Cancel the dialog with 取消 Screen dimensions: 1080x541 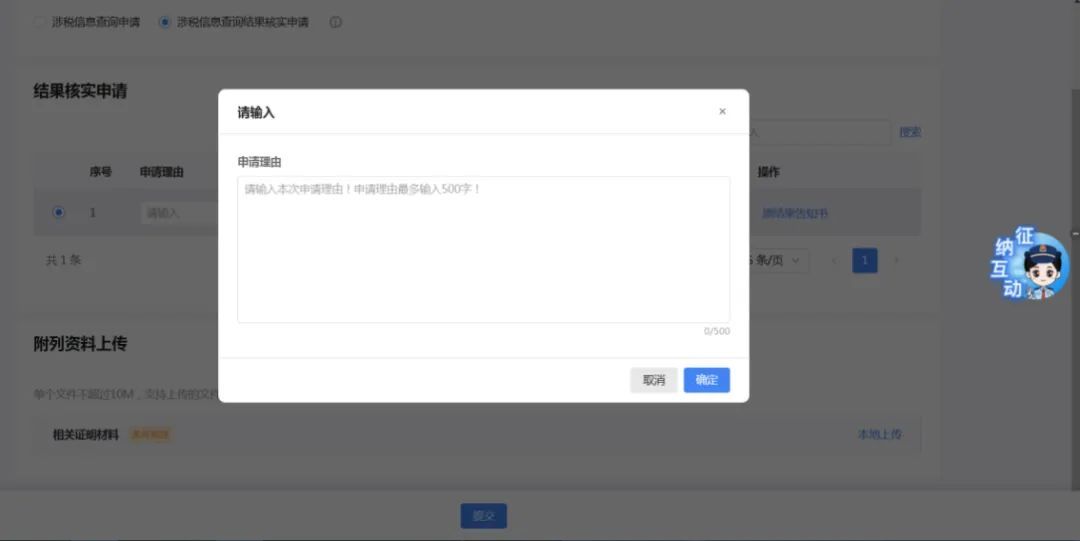pyautogui.click(x=654, y=380)
